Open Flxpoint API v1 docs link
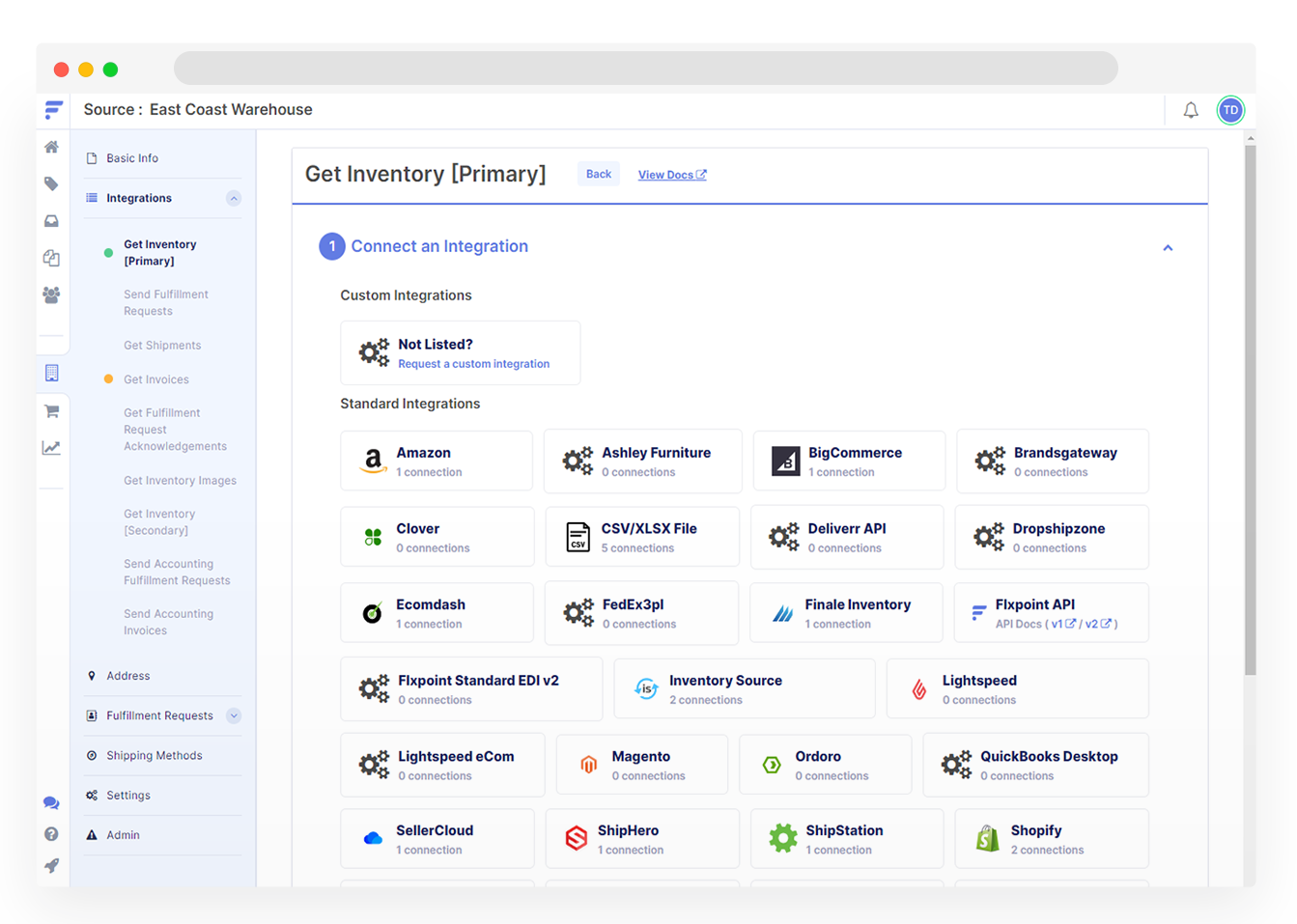This screenshot has width=1297, height=924. (x=1063, y=625)
